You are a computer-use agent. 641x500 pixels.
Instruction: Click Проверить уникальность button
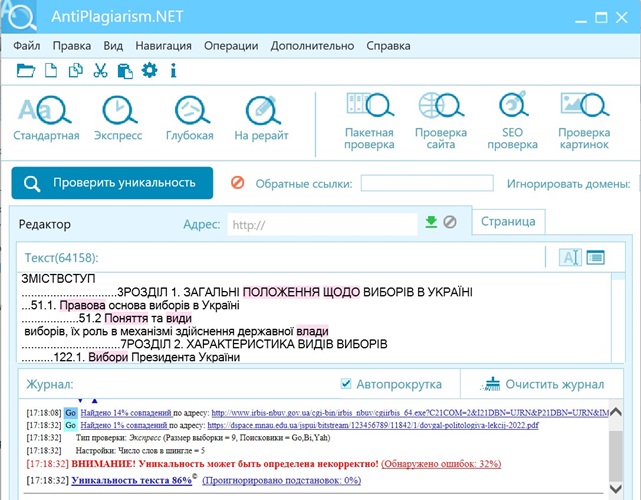tap(112, 183)
